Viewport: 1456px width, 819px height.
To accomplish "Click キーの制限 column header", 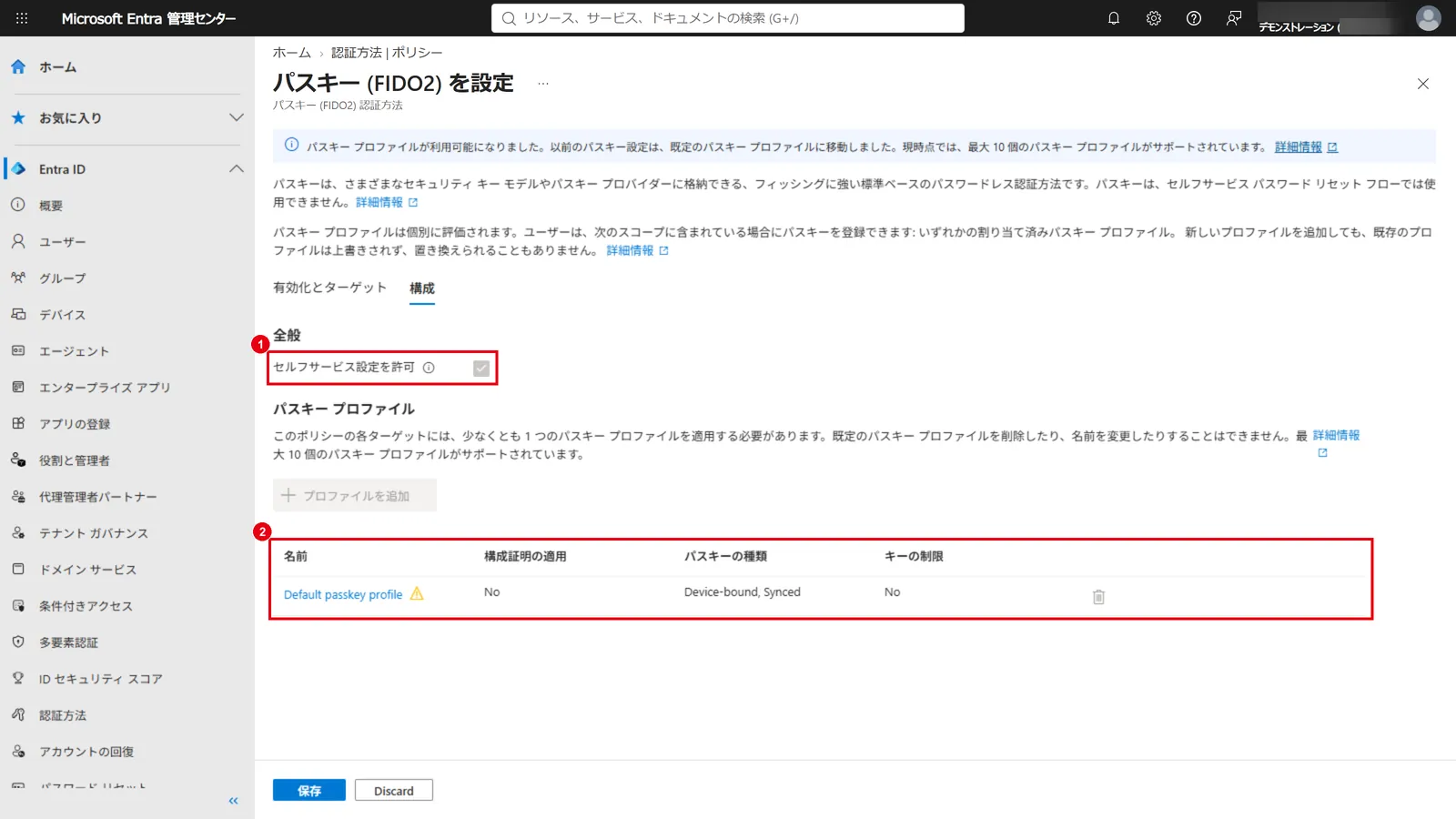I will [x=914, y=556].
